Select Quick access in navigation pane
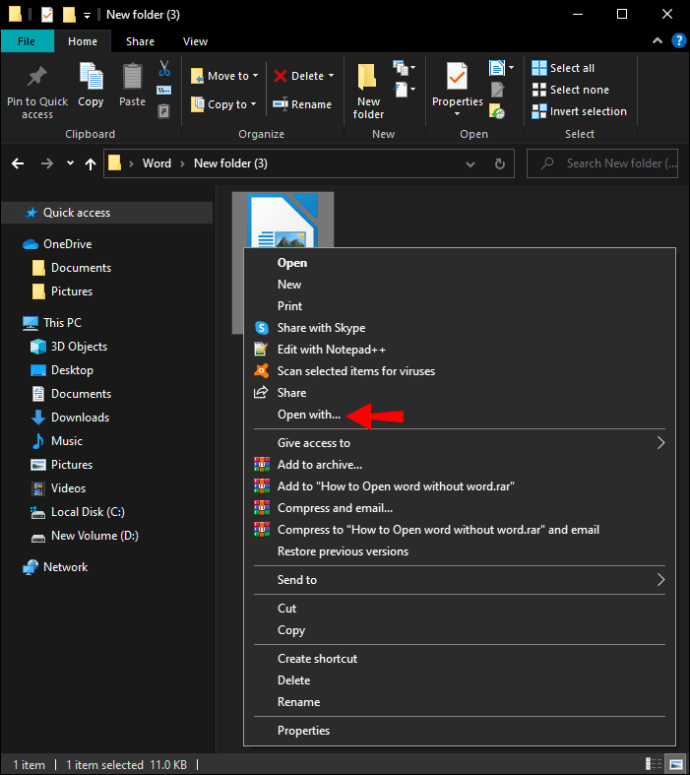The image size is (690, 775). pyautogui.click(x=107, y=213)
